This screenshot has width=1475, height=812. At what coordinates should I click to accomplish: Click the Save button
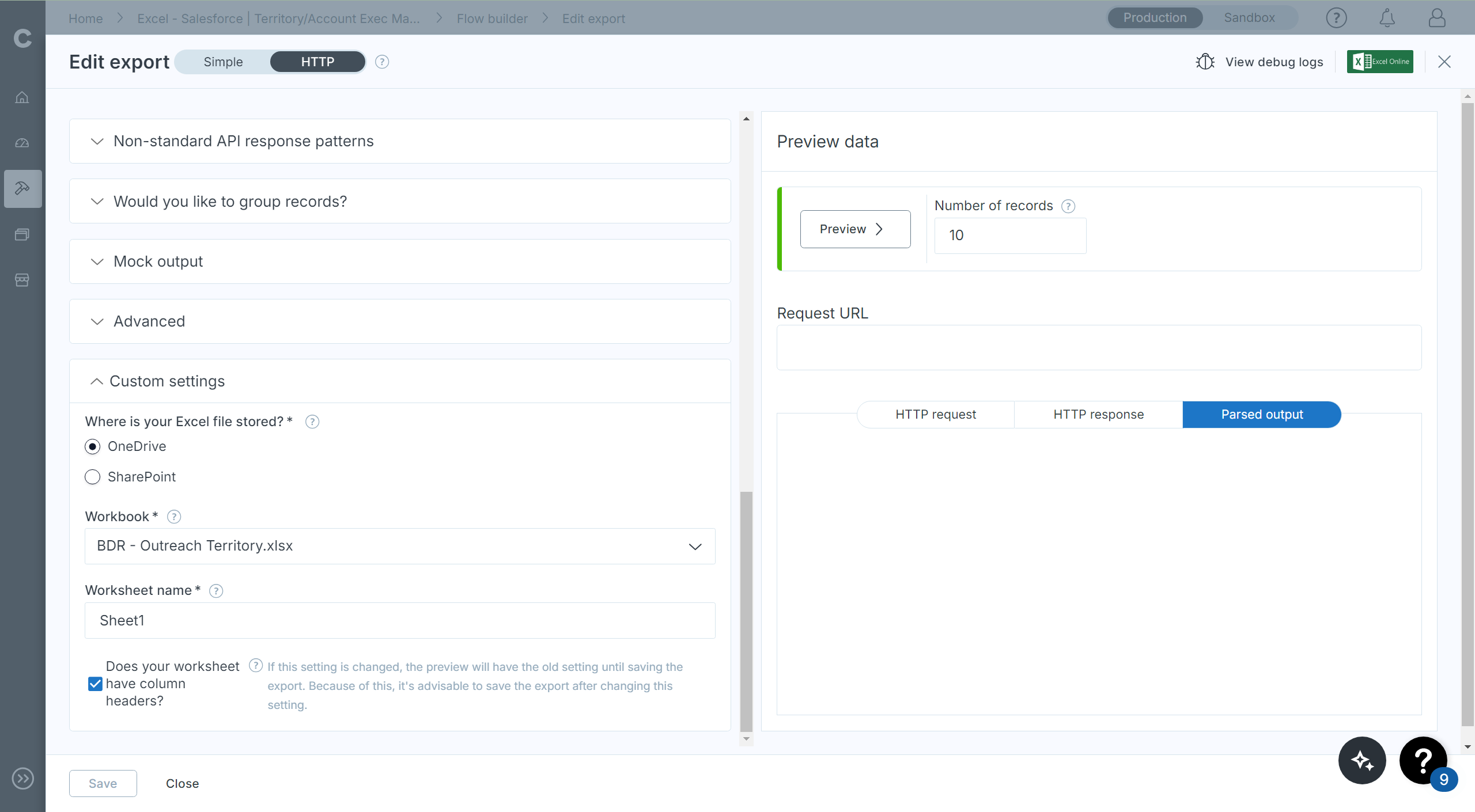(103, 783)
